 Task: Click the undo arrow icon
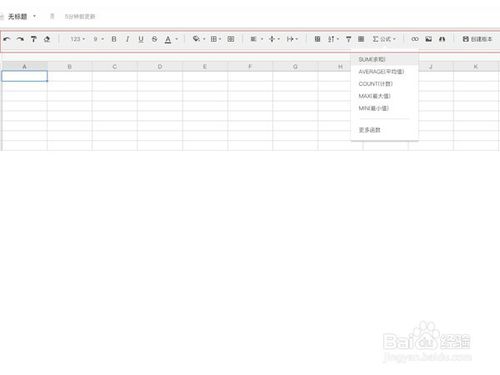pyautogui.click(x=7, y=39)
